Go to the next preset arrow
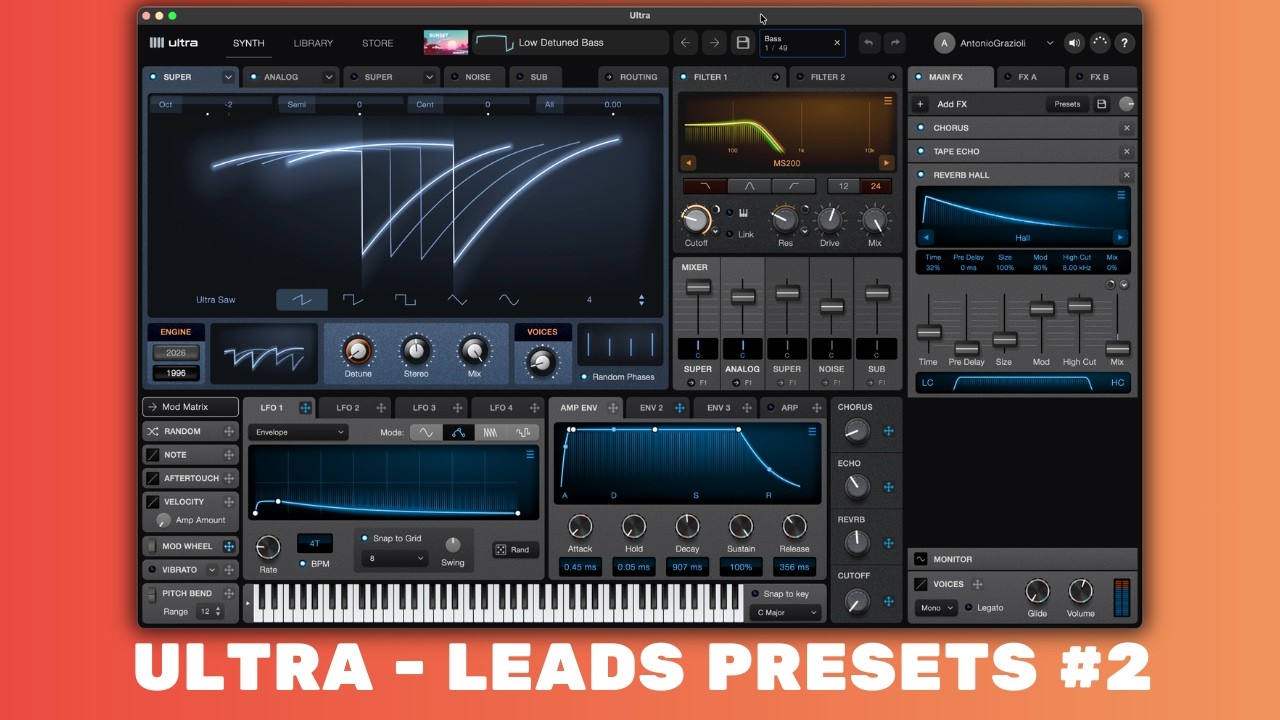 (713, 43)
